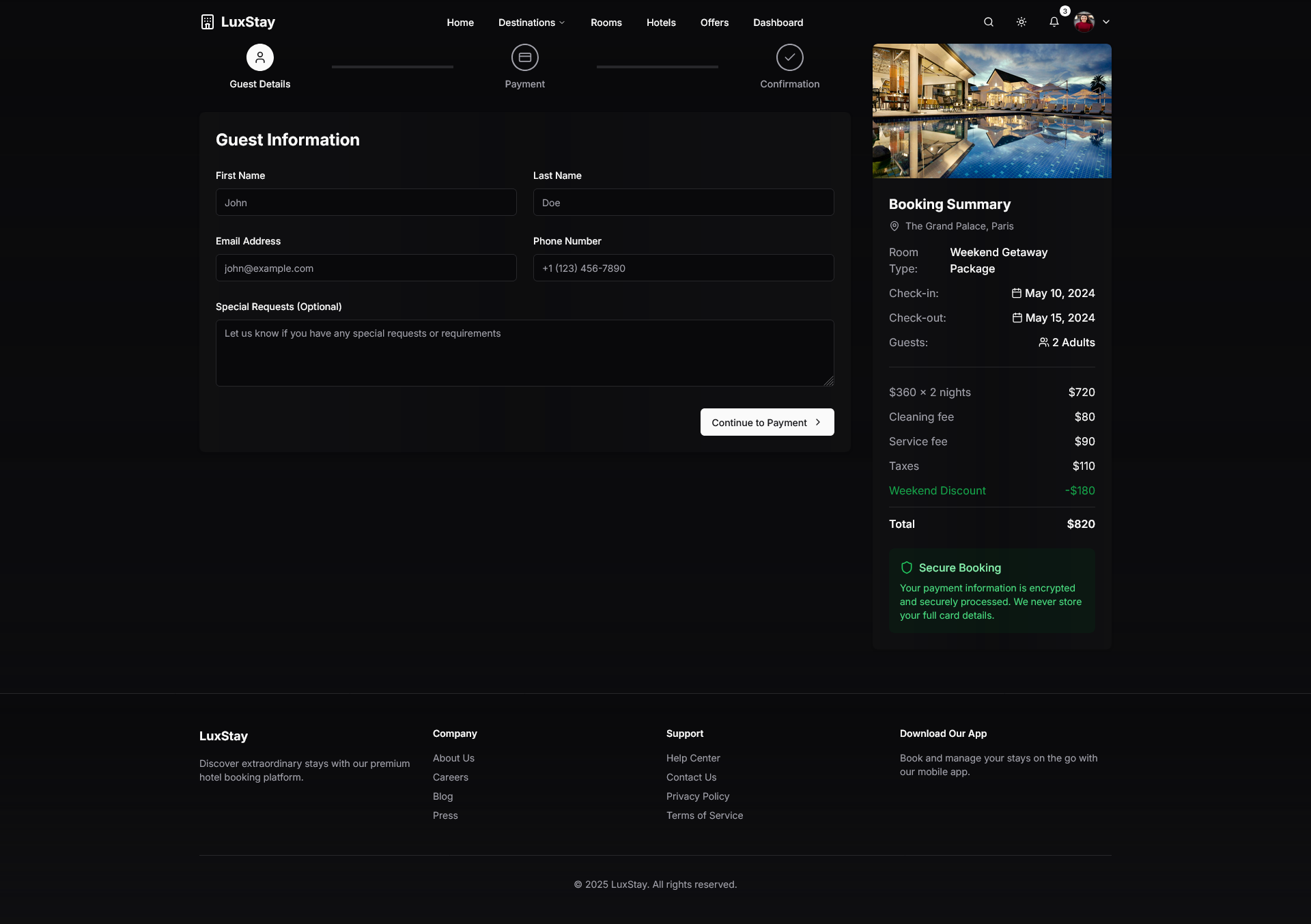Click the '-$180' discount amount

pos(1080,490)
